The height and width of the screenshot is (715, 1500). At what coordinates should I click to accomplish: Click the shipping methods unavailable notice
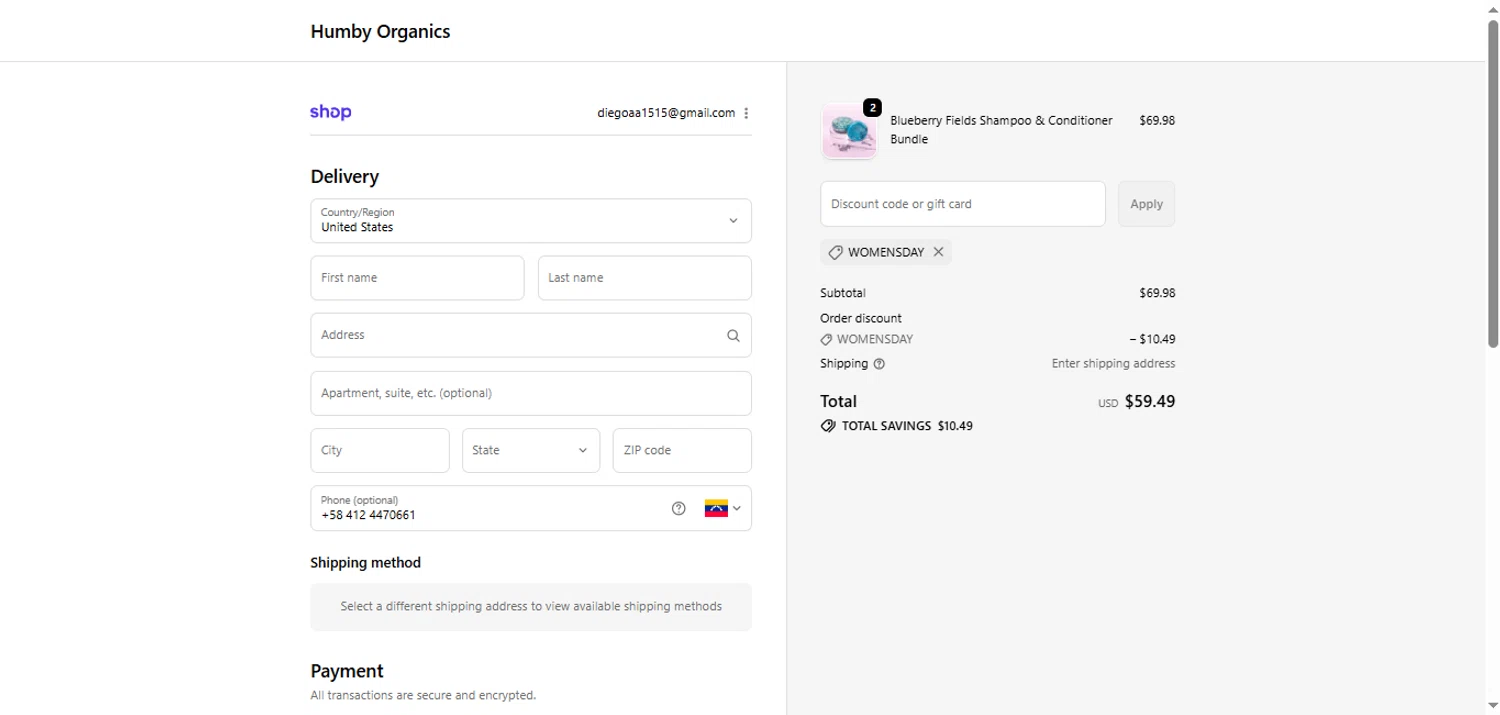click(x=531, y=607)
